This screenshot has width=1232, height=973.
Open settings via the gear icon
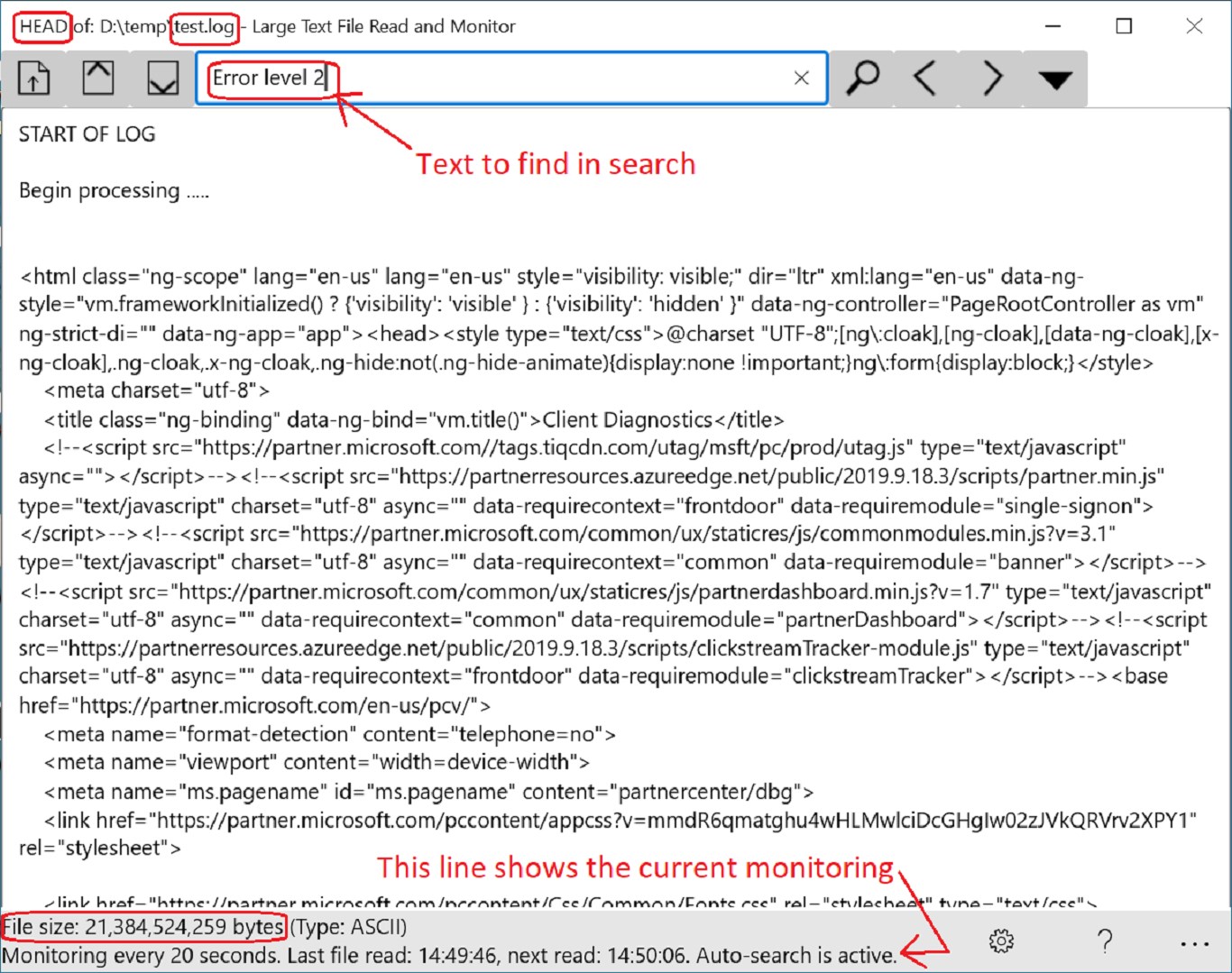pos(1001,941)
